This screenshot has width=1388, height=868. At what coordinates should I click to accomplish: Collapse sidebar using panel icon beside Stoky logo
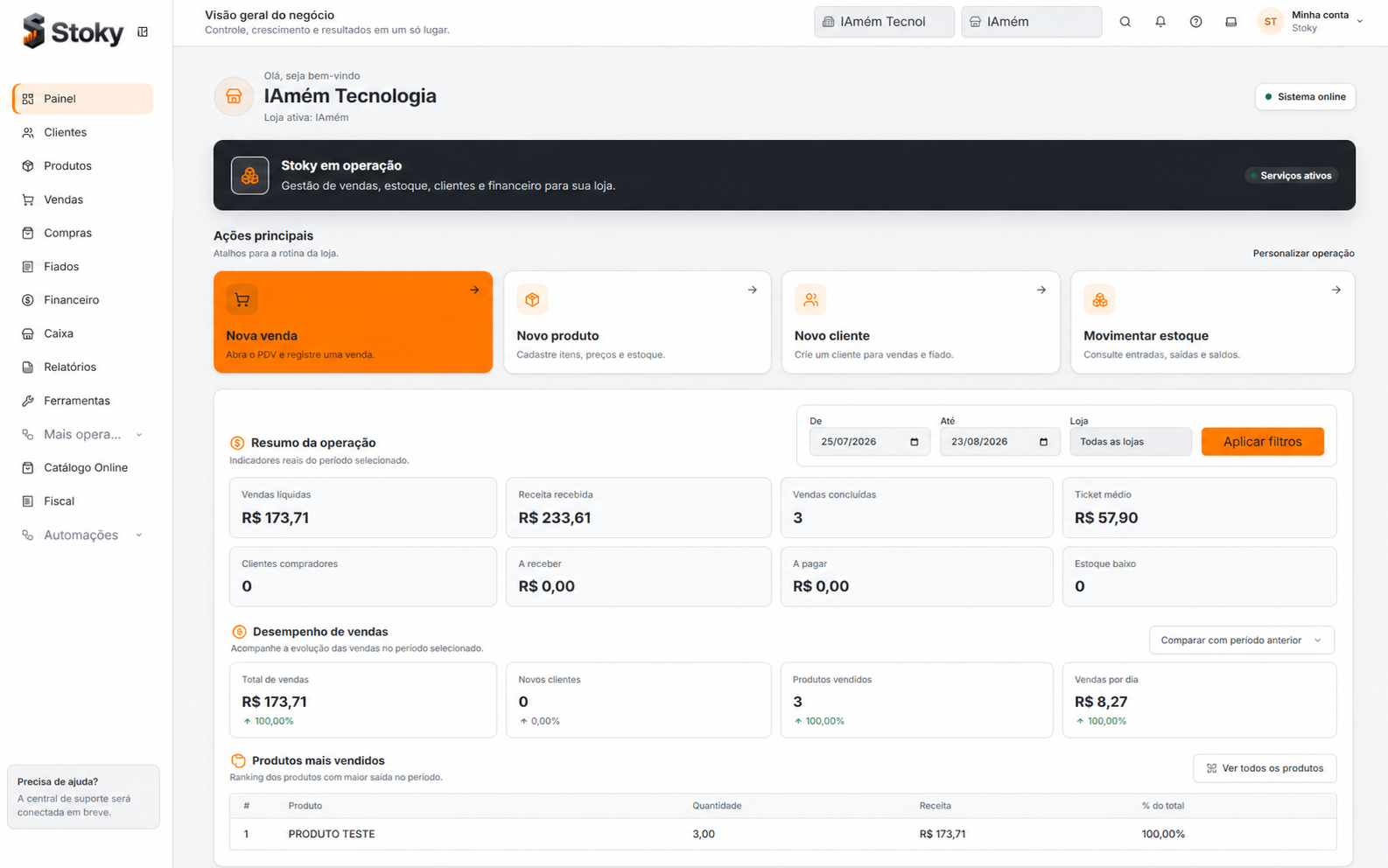pos(143,31)
